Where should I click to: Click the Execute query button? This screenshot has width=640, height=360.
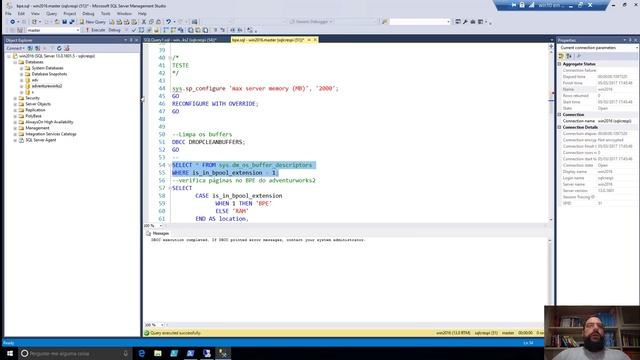(96, 30)
